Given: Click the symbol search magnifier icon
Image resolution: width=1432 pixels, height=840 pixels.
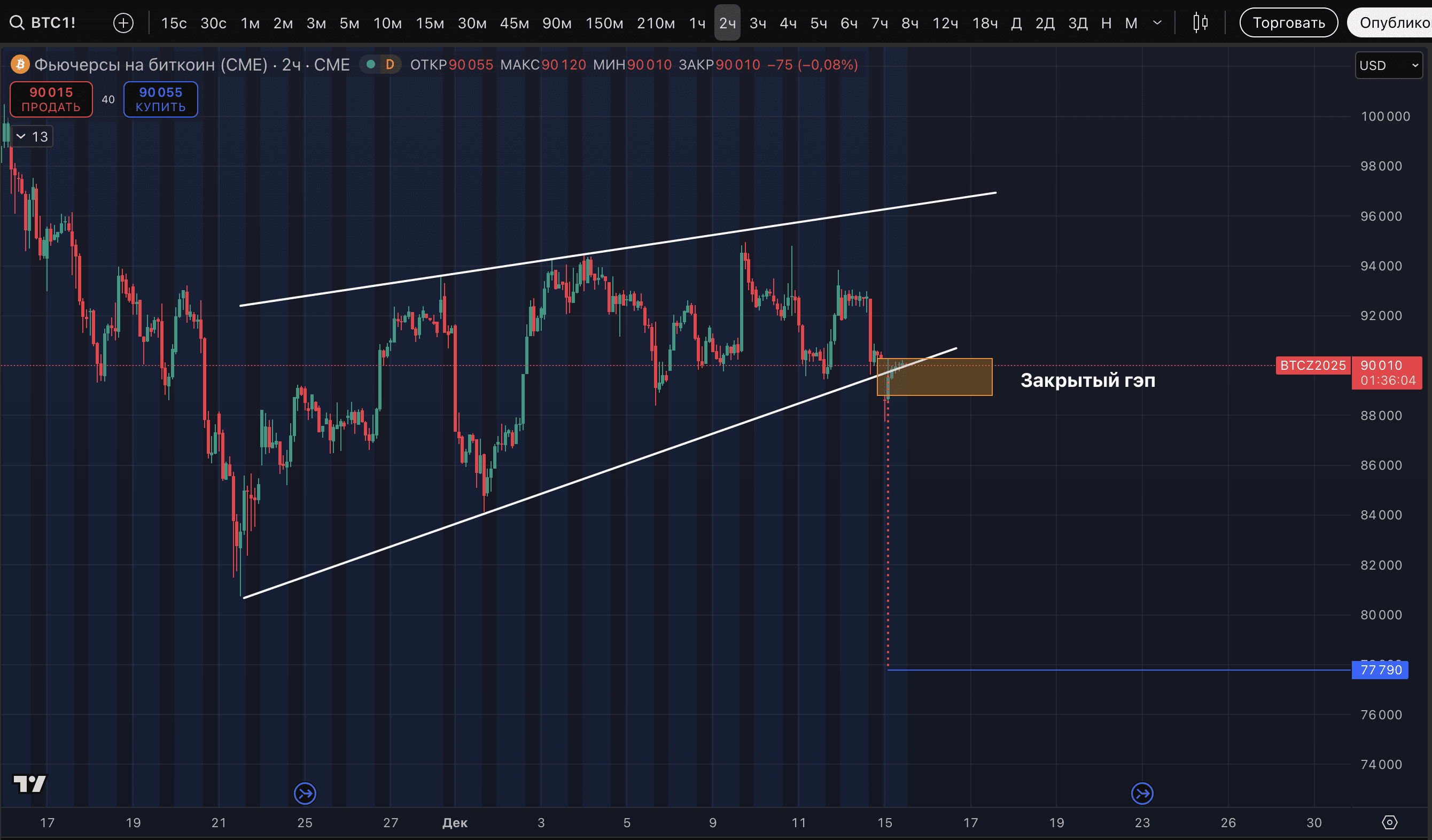Looking at the screenshot, I should [x=17, y=23].
